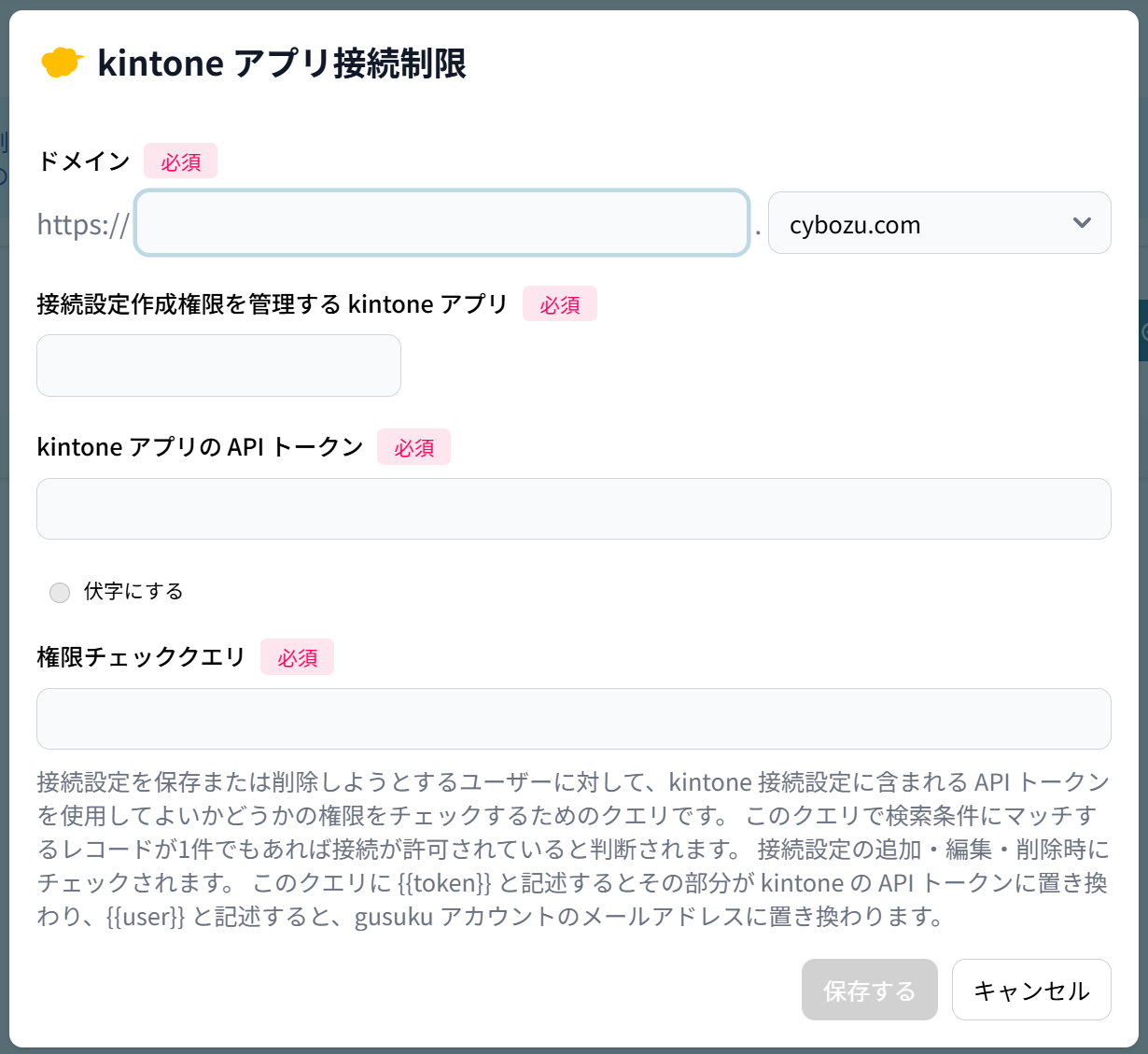Screen dimensions: 1148x1054
Task: Click the query help description paragraph
Action: (573, 850)
